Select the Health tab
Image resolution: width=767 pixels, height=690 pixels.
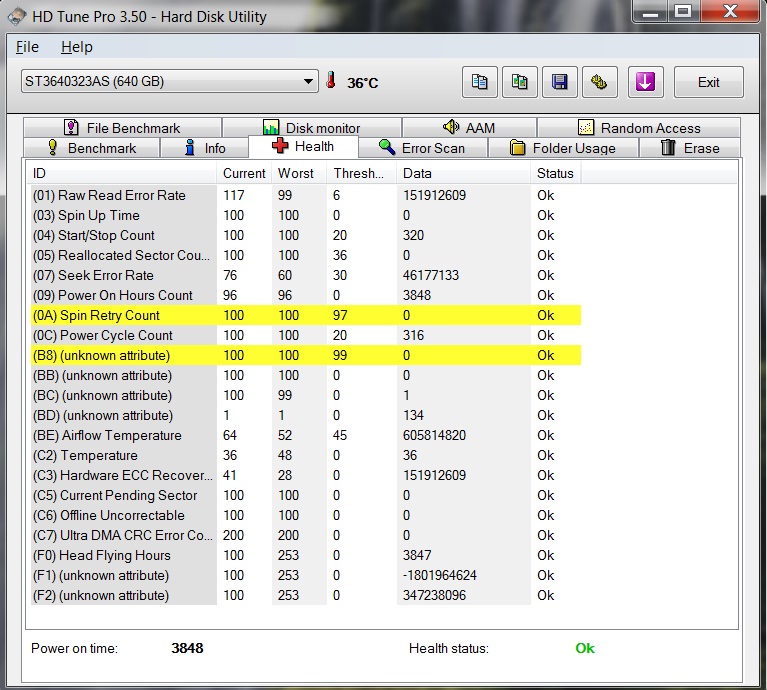coord(303,146)
